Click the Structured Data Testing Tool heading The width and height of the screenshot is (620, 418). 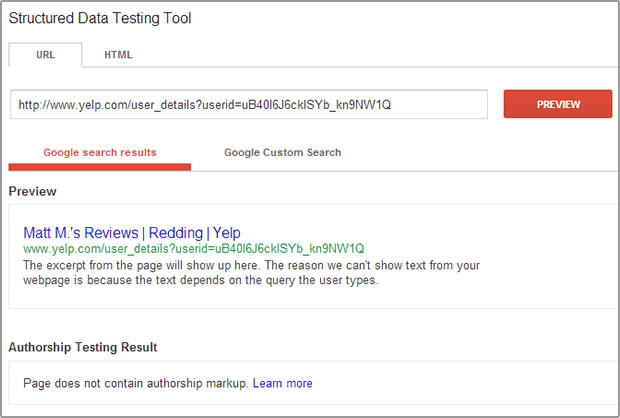pyautogui.click(x=100, y=18)
